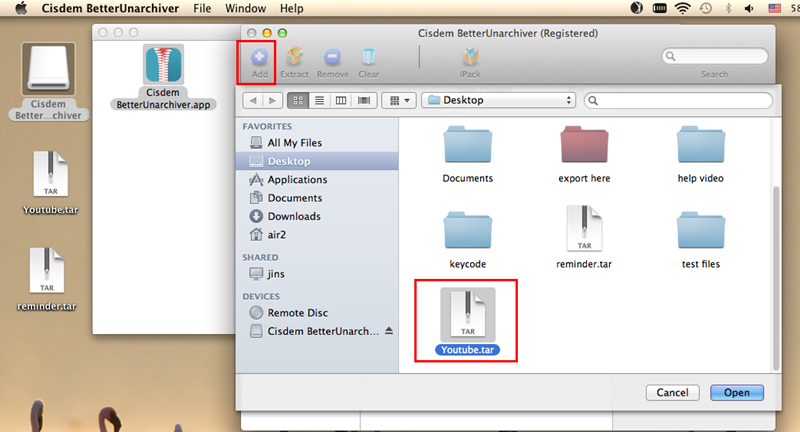The height and width of the screenshot is (432, 800).
Task: Click the file dialog vertical scrollbar
Action: tap(776, 278)
